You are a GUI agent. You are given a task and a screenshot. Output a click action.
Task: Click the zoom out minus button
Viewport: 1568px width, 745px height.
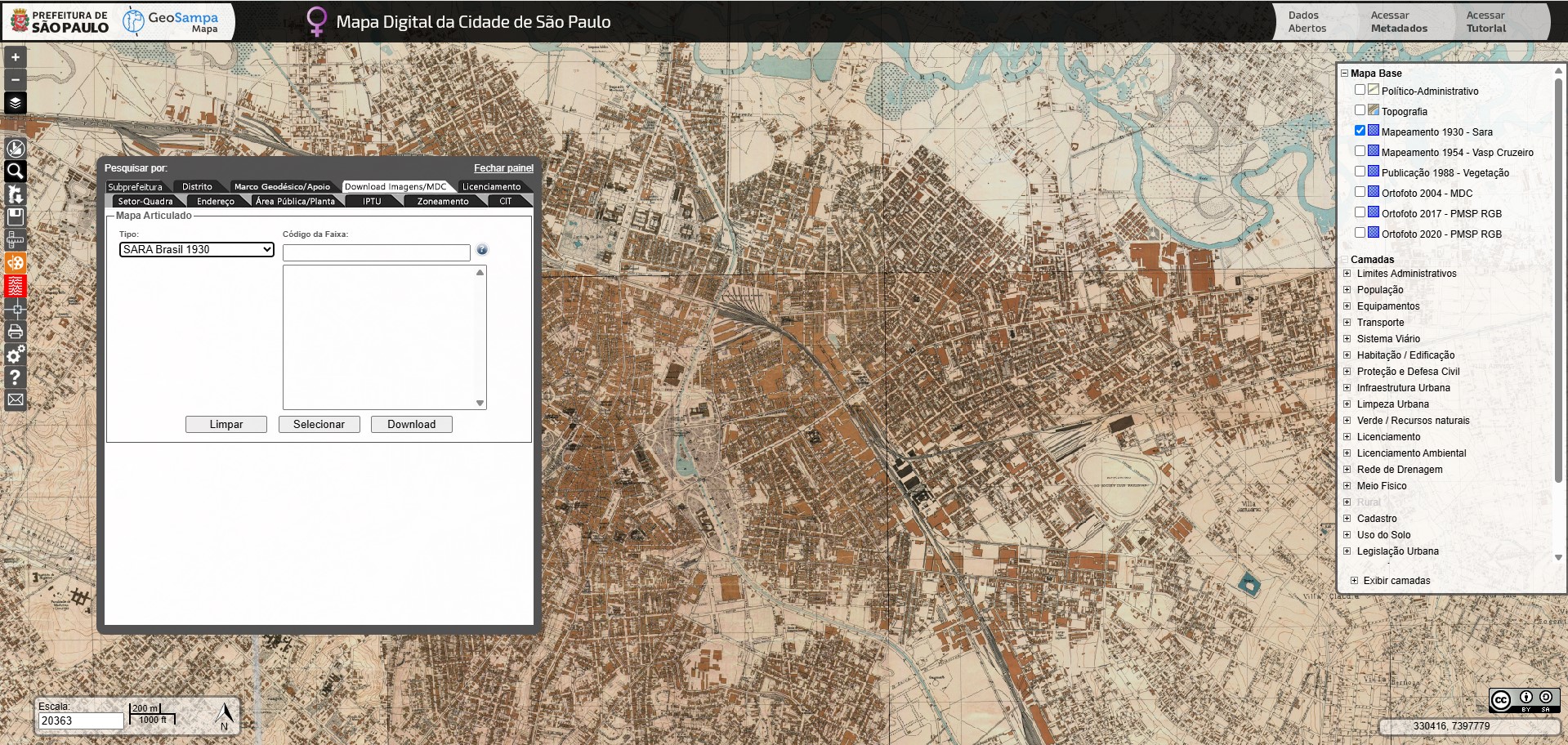click(x=16, y=80)
